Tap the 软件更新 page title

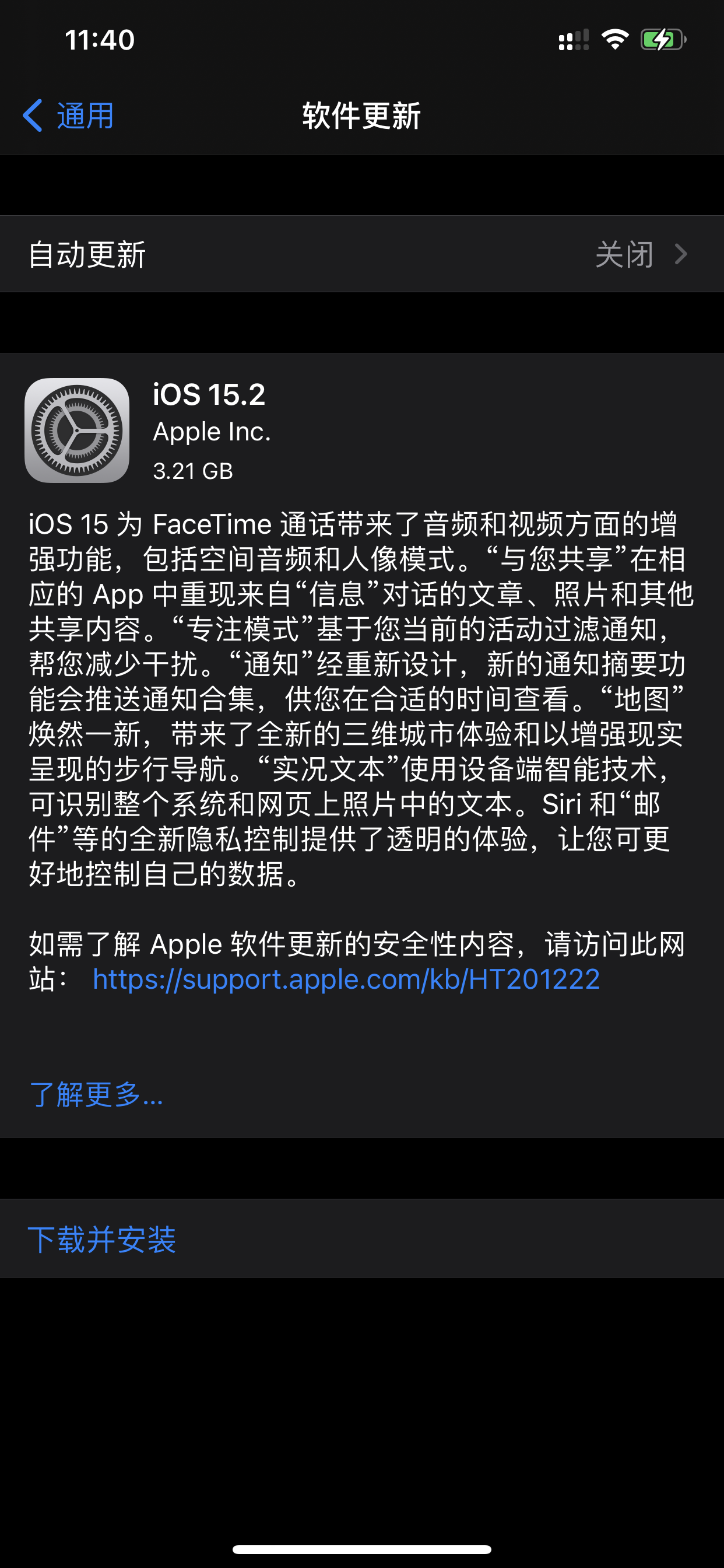[361, 116]
